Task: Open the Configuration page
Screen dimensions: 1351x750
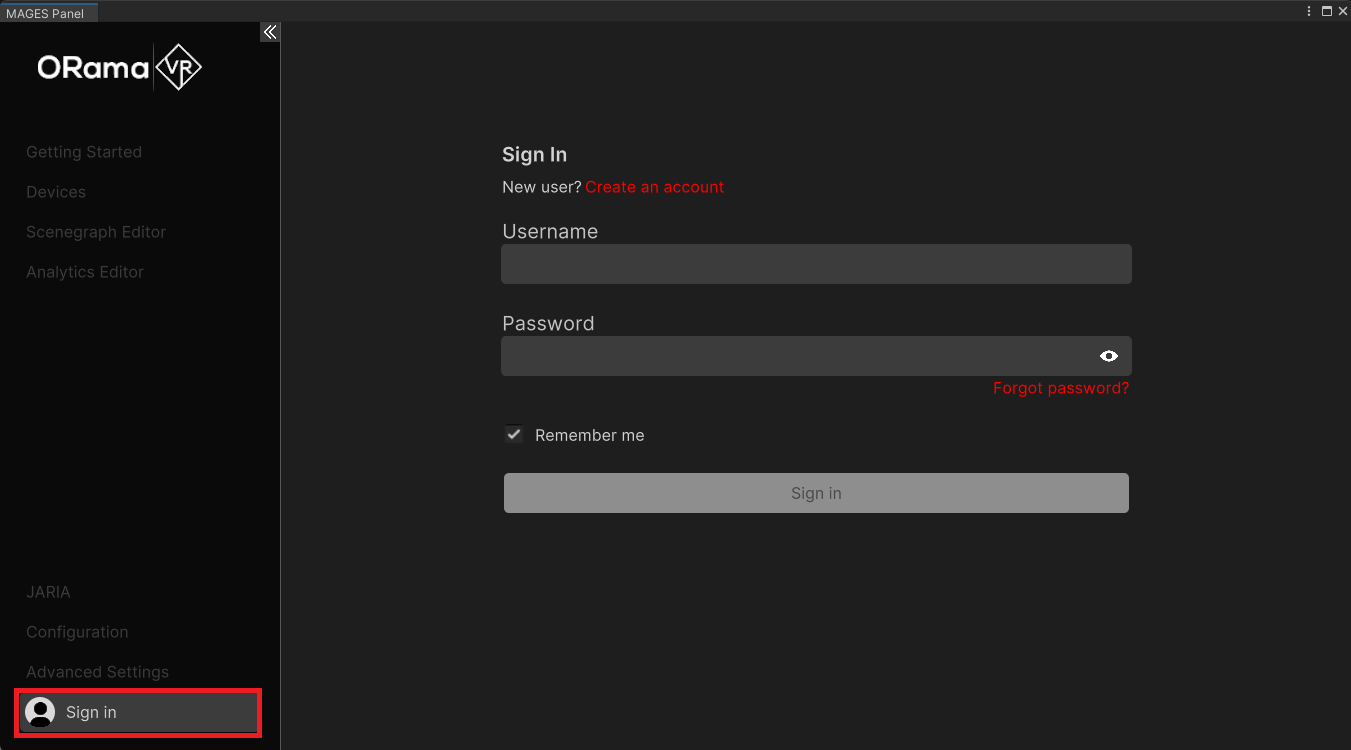Action: pyautogui.click(x=77, y=632)
